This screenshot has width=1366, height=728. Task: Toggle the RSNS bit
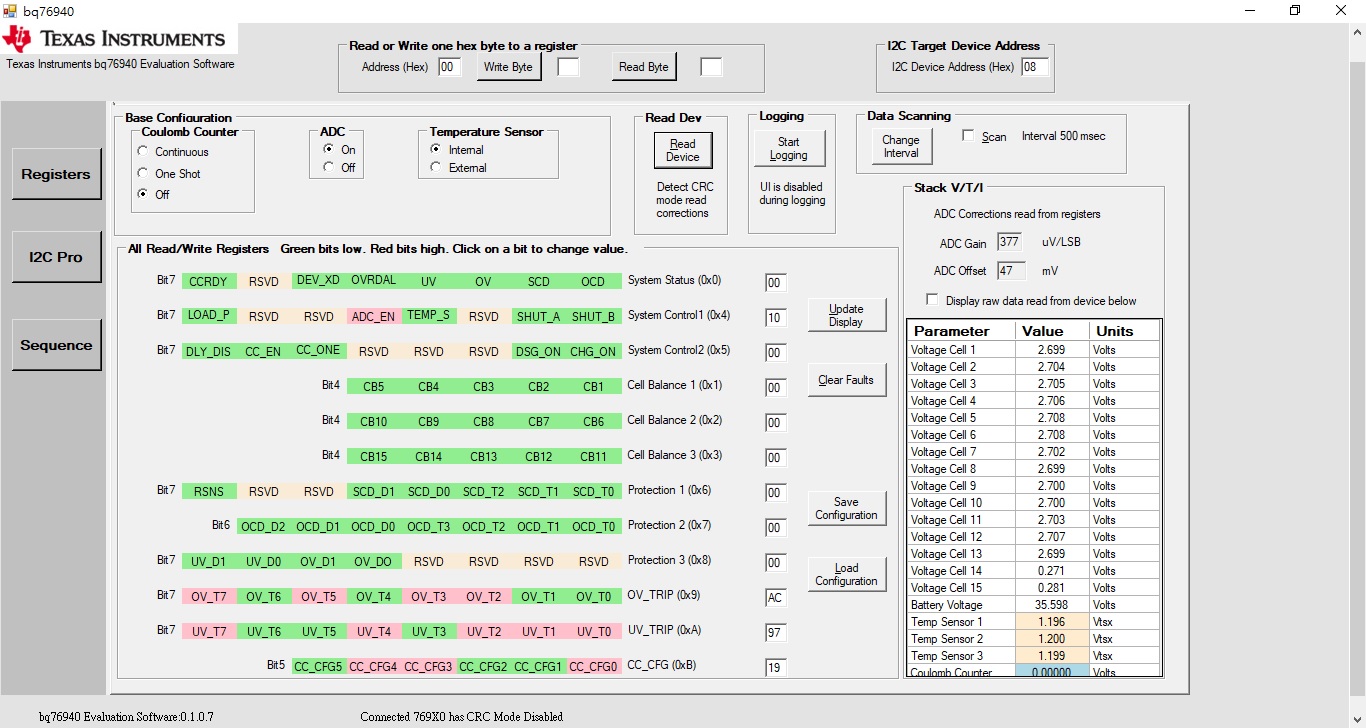pyautogui.click(x=209, y=491)
